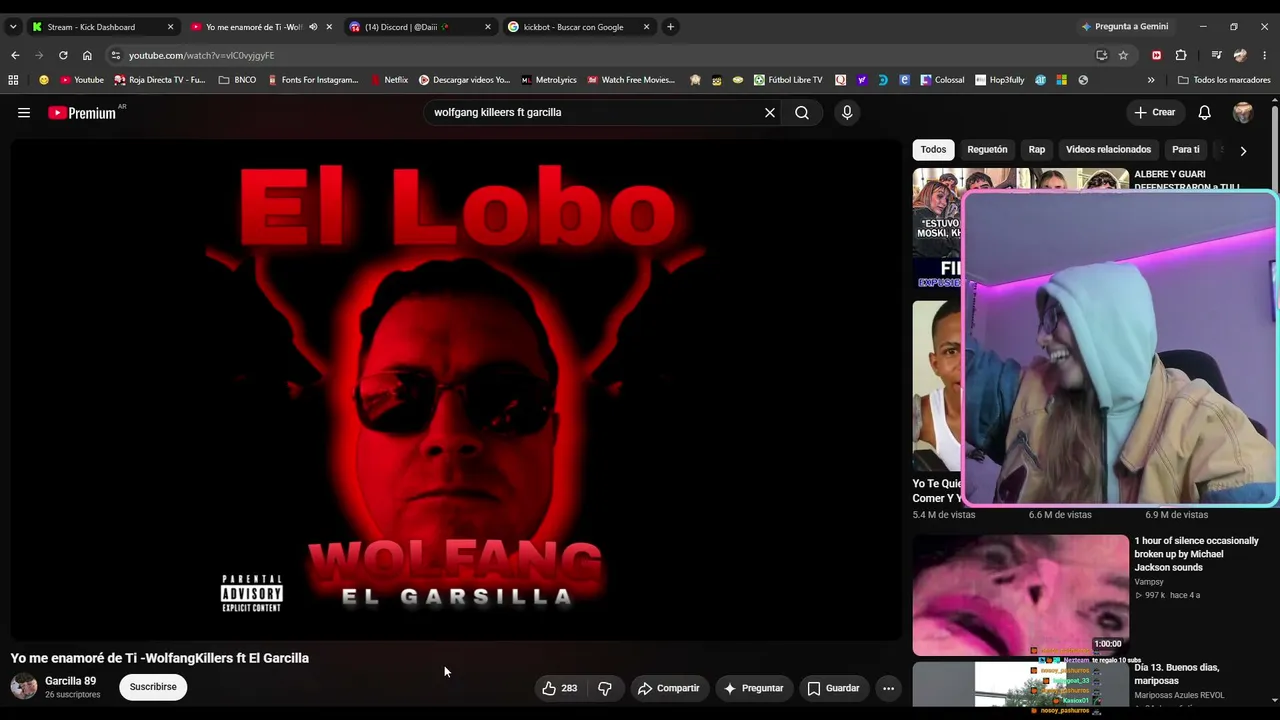Image resolution: width=1280 pixels, height=720 pixels.
Task: Open the Colossal bookmark
Action: coord(943,80)
